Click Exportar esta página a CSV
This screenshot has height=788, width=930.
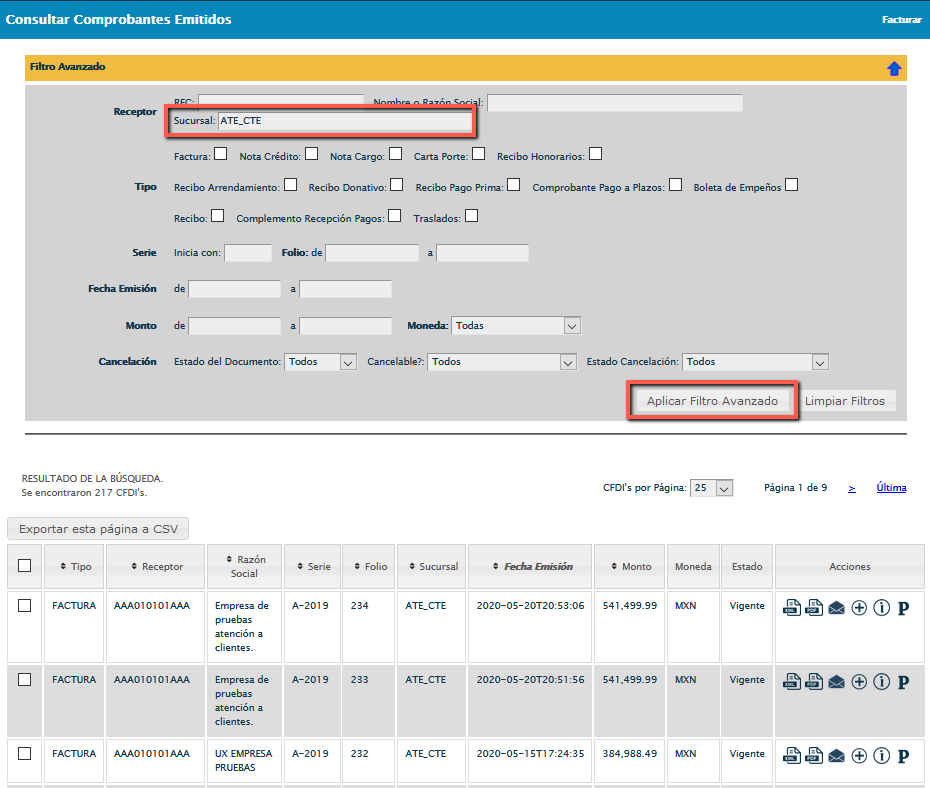98,529
